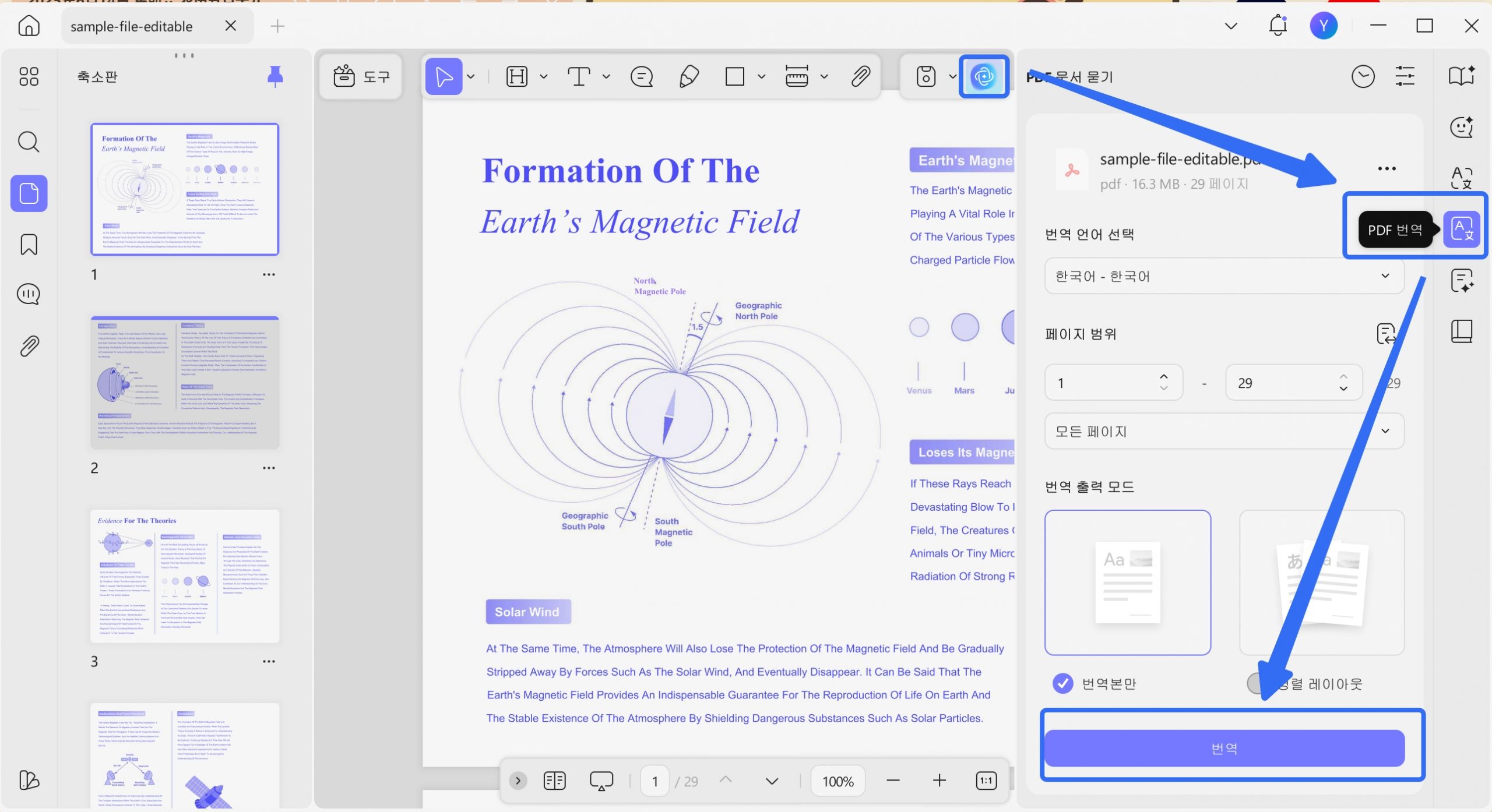Open the Bookmarks panel icon
Viewport: 1492px width, 812px height.
click(x=29, y=245)
